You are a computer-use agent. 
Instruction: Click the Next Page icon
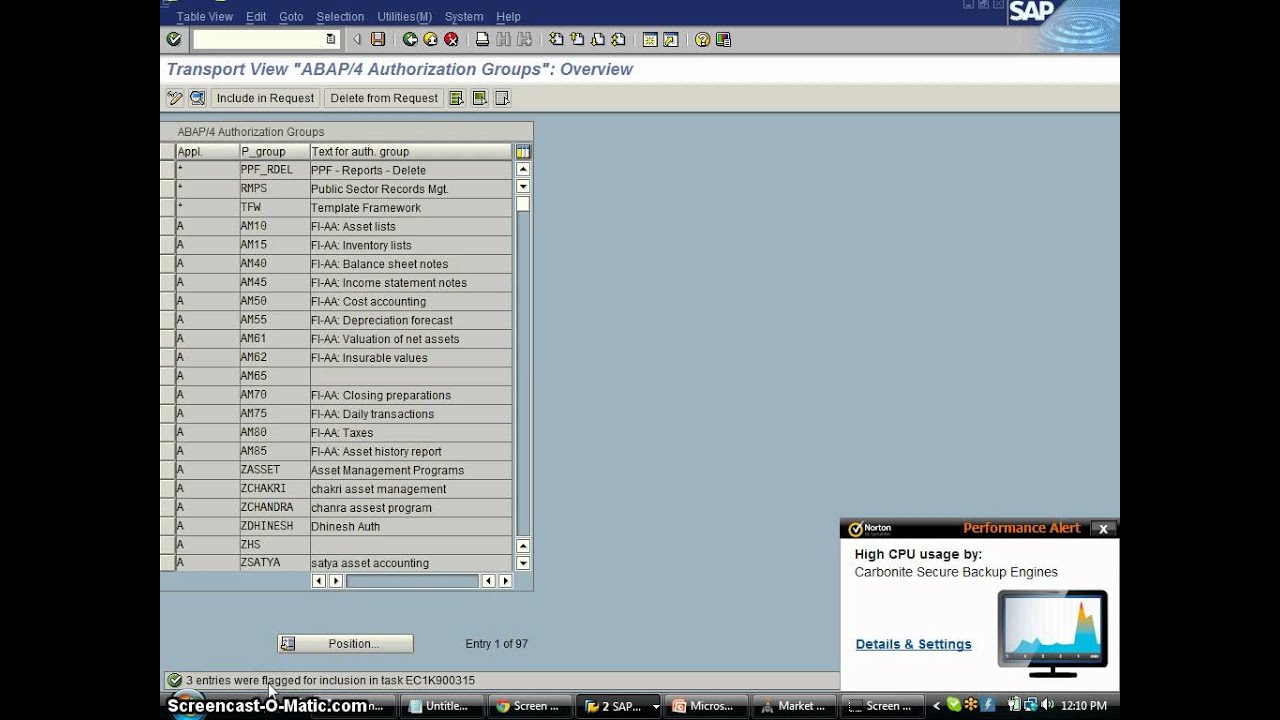click(598, 39)
